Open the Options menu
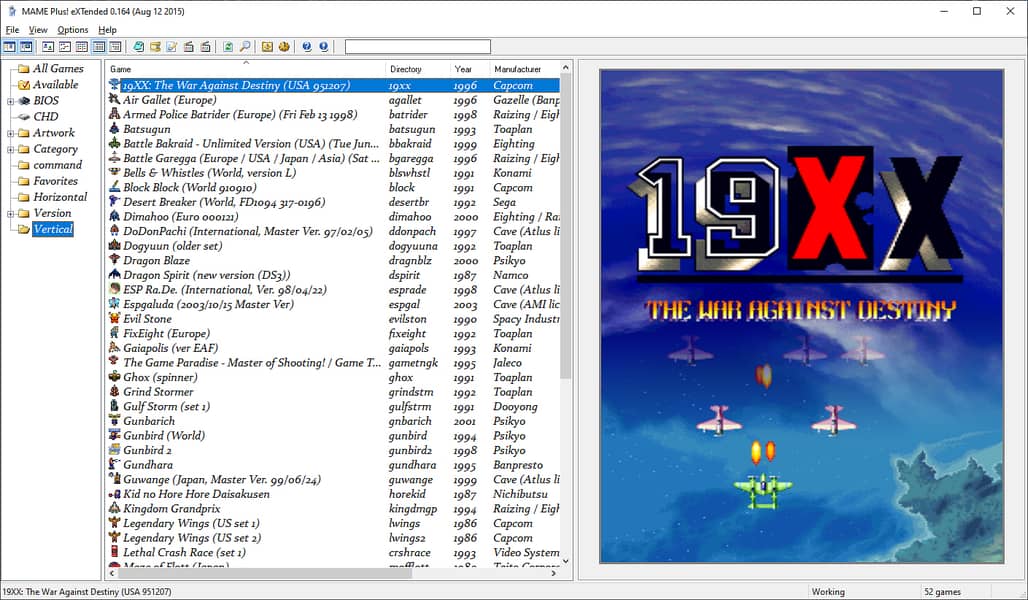 [x=73, y=30]
